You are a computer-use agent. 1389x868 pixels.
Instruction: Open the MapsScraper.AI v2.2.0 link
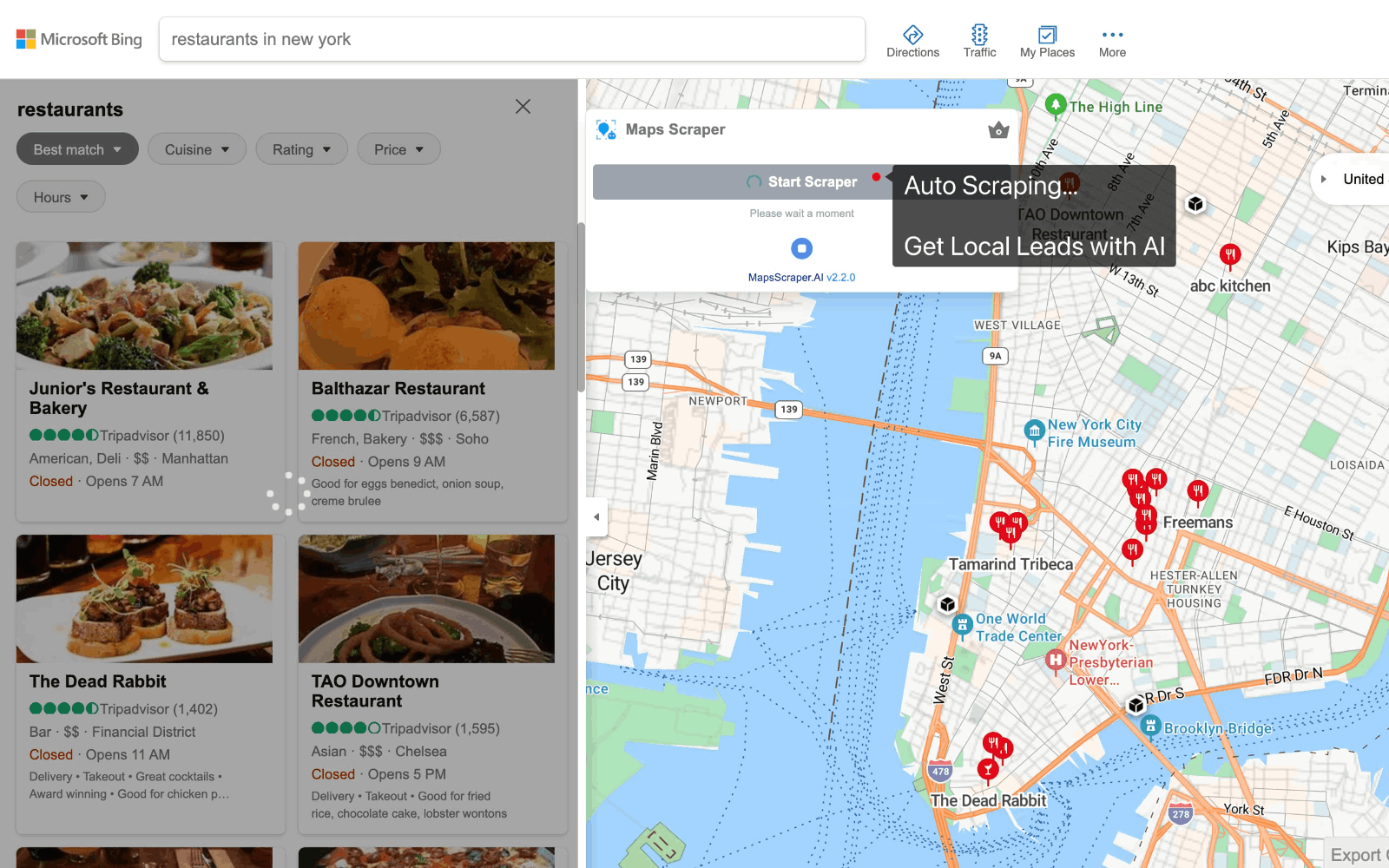(x=801, y=278)
